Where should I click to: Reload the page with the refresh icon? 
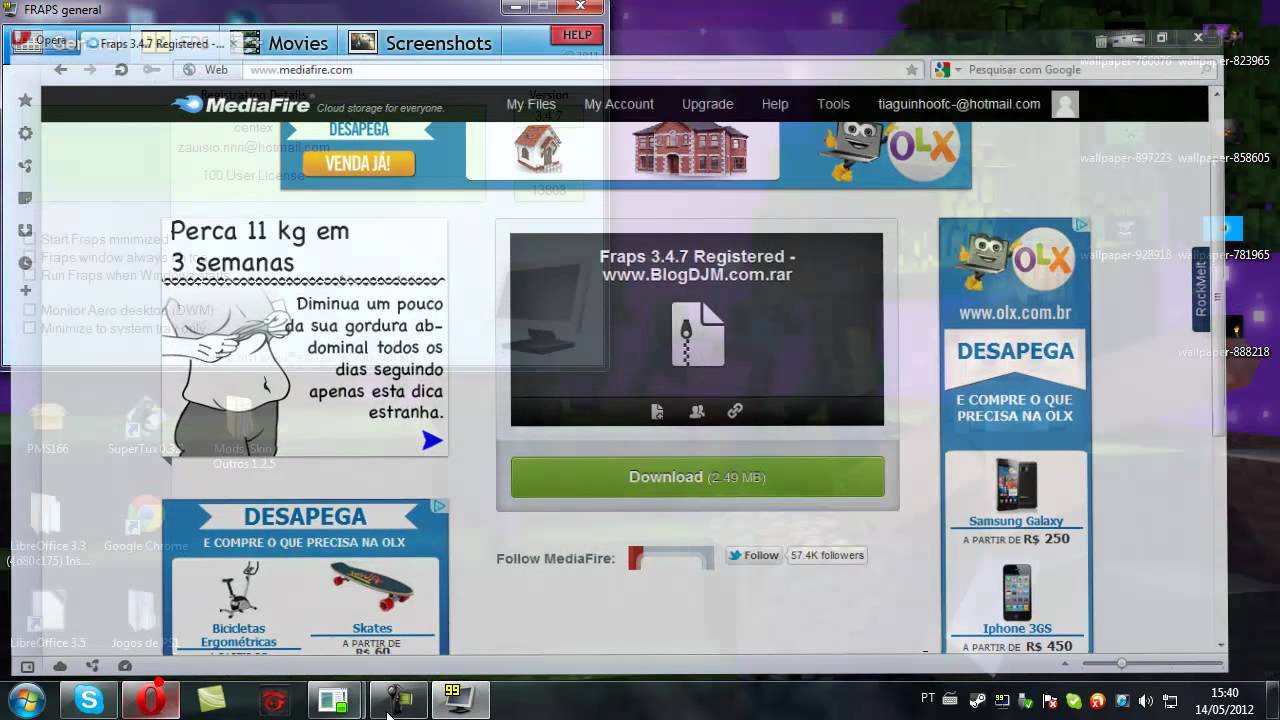(x=121, y=70)
